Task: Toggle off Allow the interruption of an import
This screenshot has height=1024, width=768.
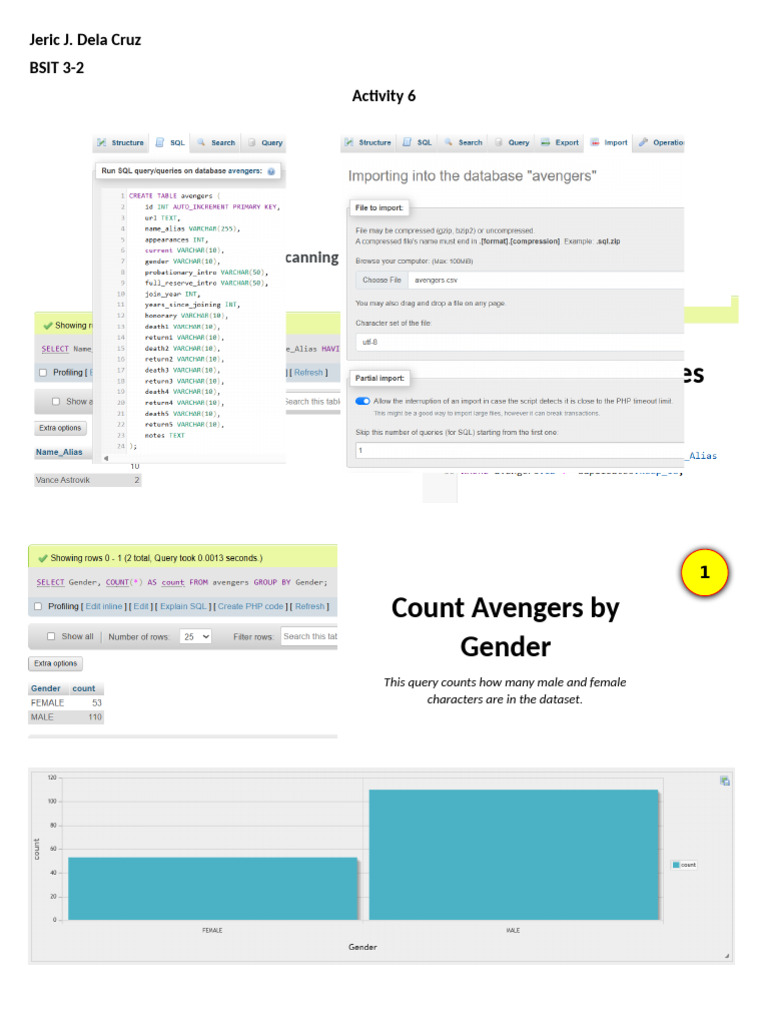Action: [x=362, y=400]
